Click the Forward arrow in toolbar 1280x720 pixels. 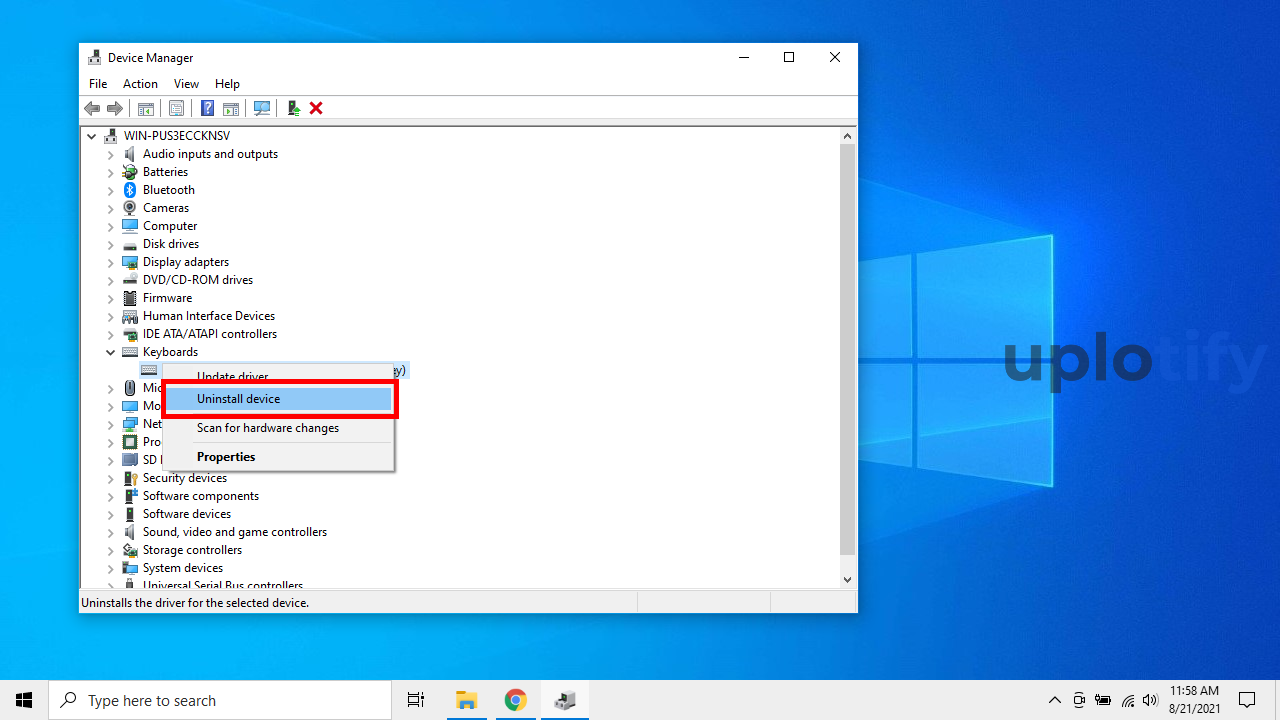coord(115,108)
